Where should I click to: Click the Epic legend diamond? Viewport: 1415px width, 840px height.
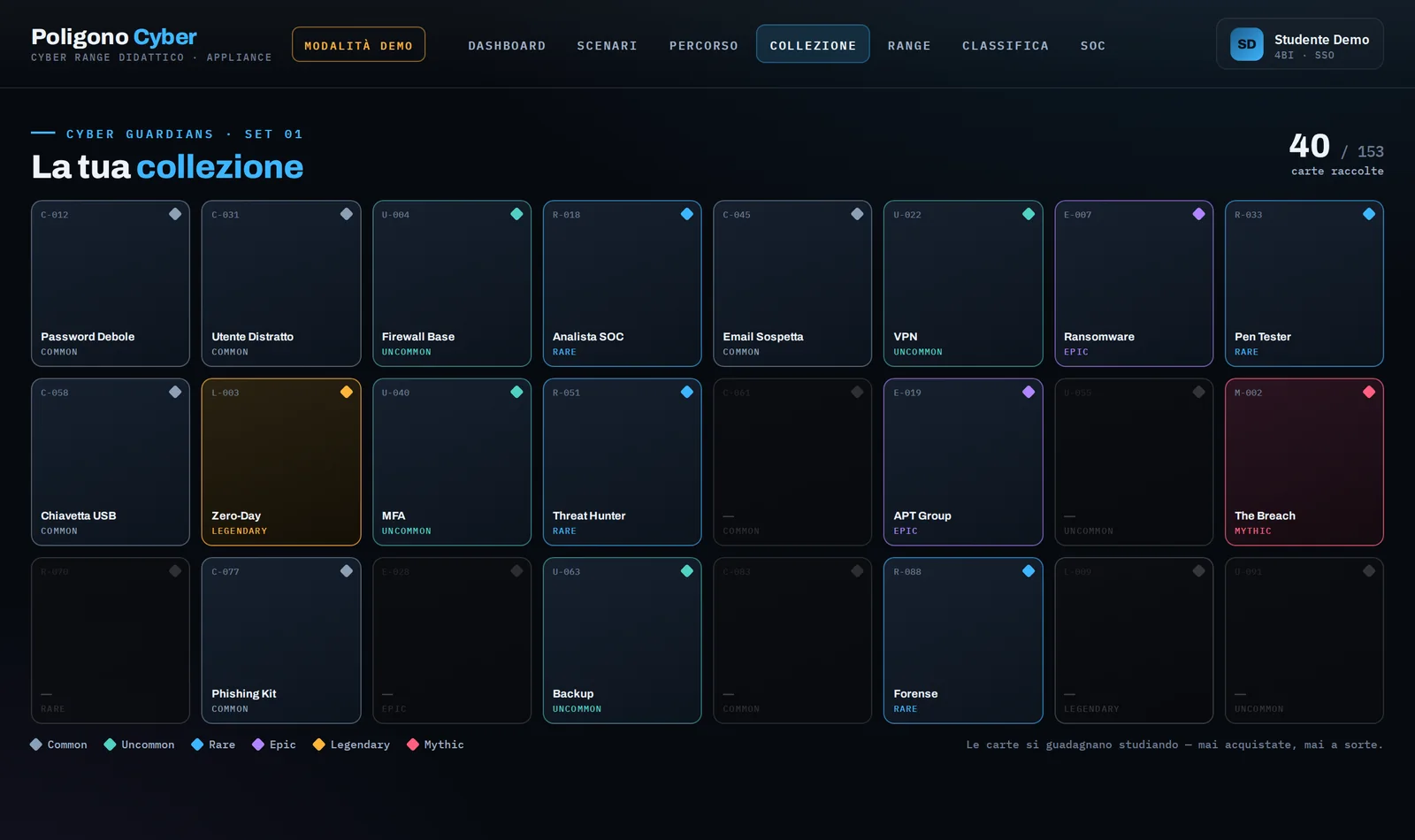(x=258, y=745)
